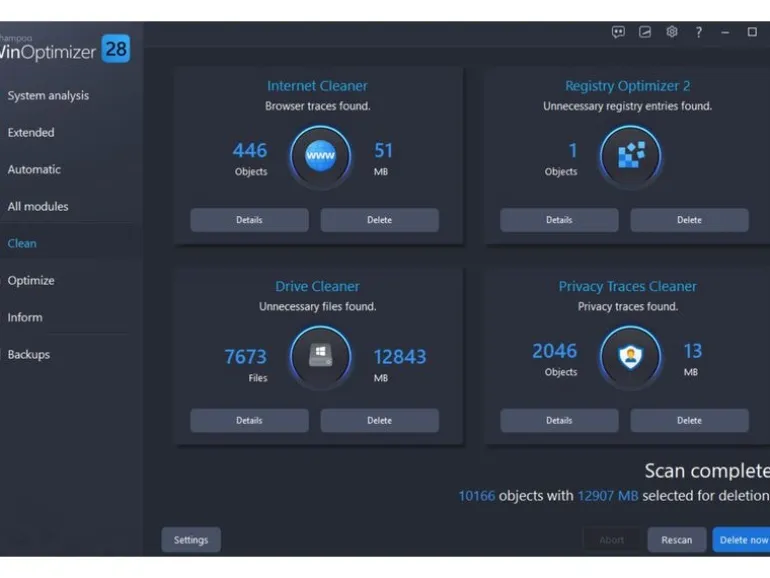
Task: Delete Privacy Traces Cleaner results
Action: click(x=689, y=420)
